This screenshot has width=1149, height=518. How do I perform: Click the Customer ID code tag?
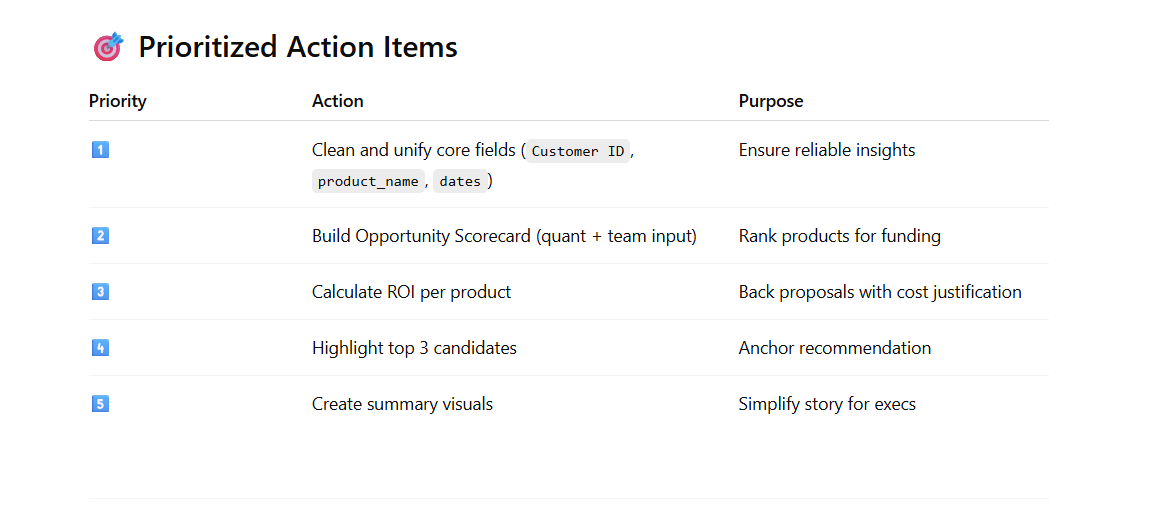[x=577, y=151]
